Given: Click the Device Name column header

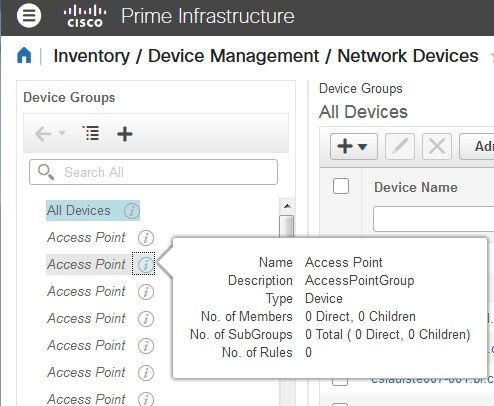Looking at the screenshot, I should click(x=416, y=187).
